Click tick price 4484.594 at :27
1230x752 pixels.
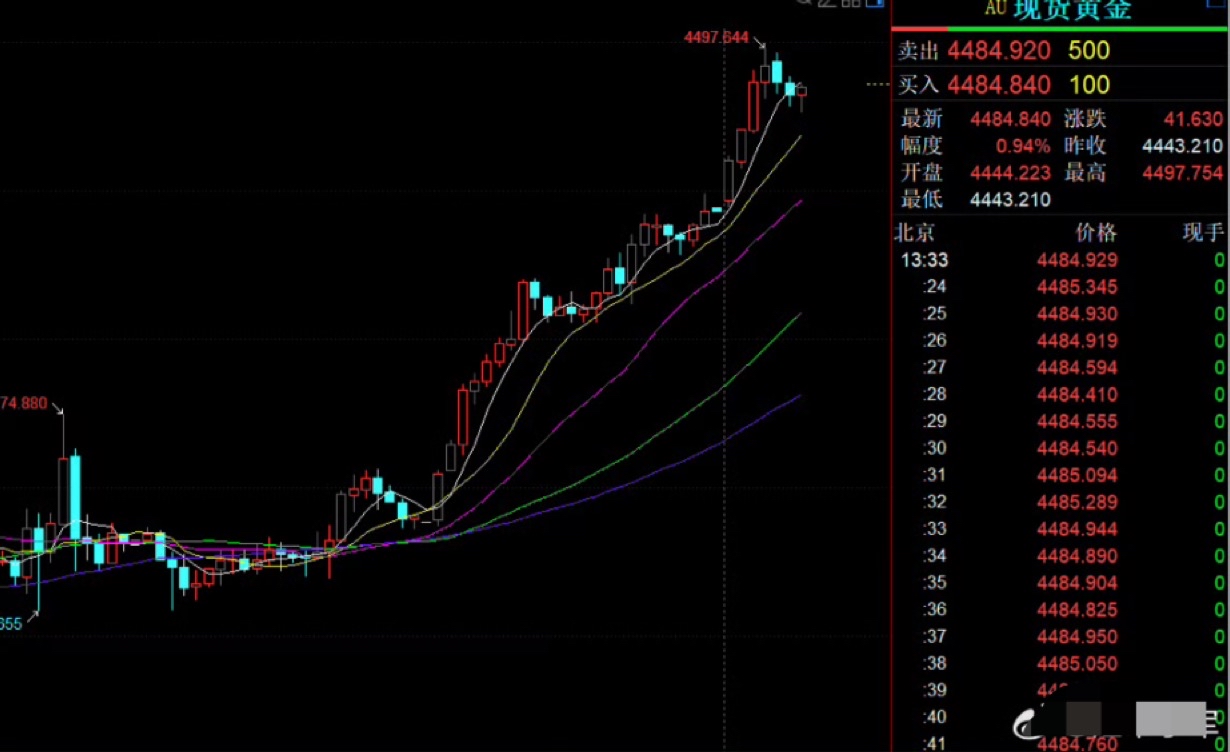point(1077,368)
